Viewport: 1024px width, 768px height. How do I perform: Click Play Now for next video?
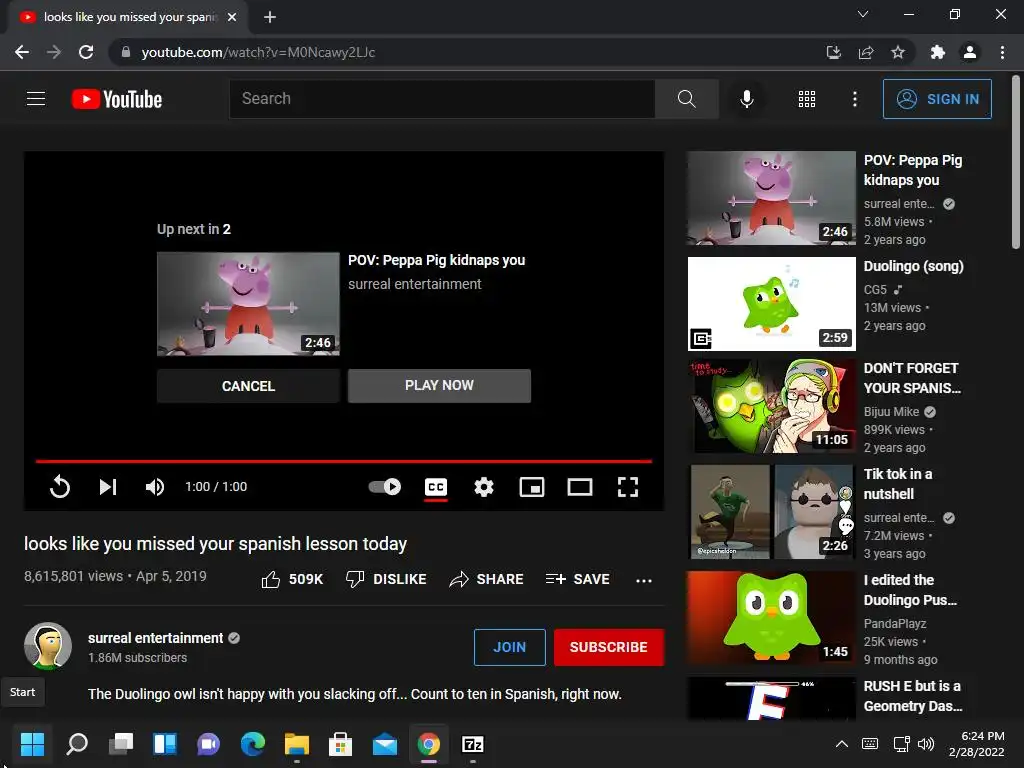(439, 385)
